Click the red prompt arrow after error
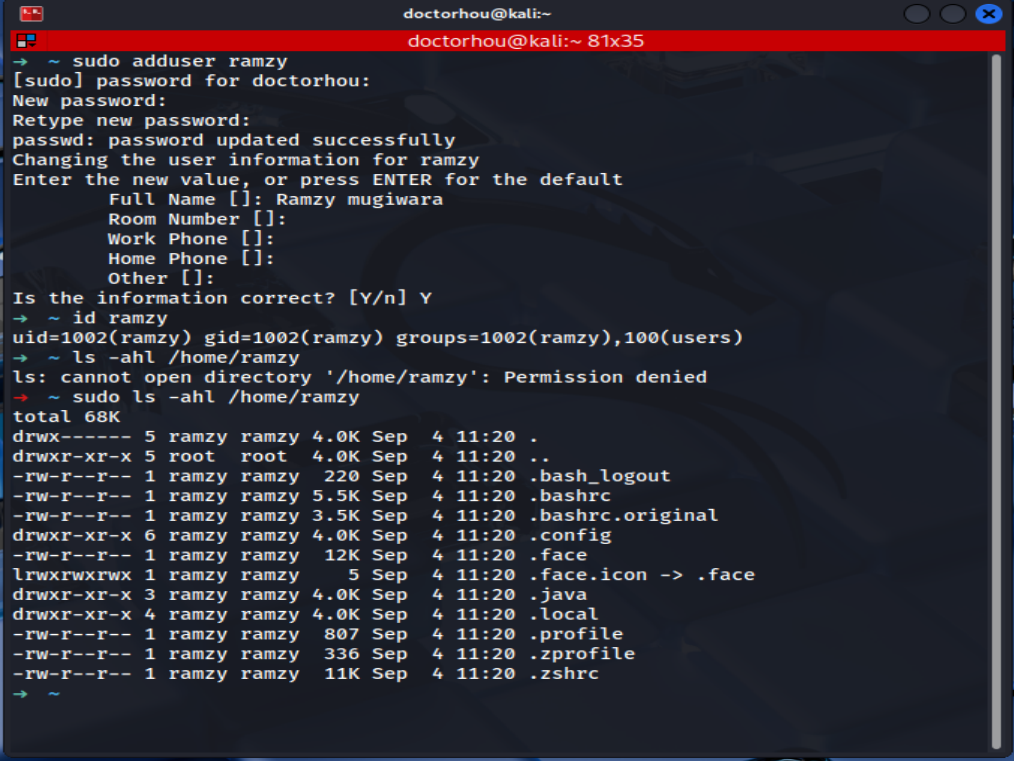Viewport: 1014px width, 761px height. (21, 397)
